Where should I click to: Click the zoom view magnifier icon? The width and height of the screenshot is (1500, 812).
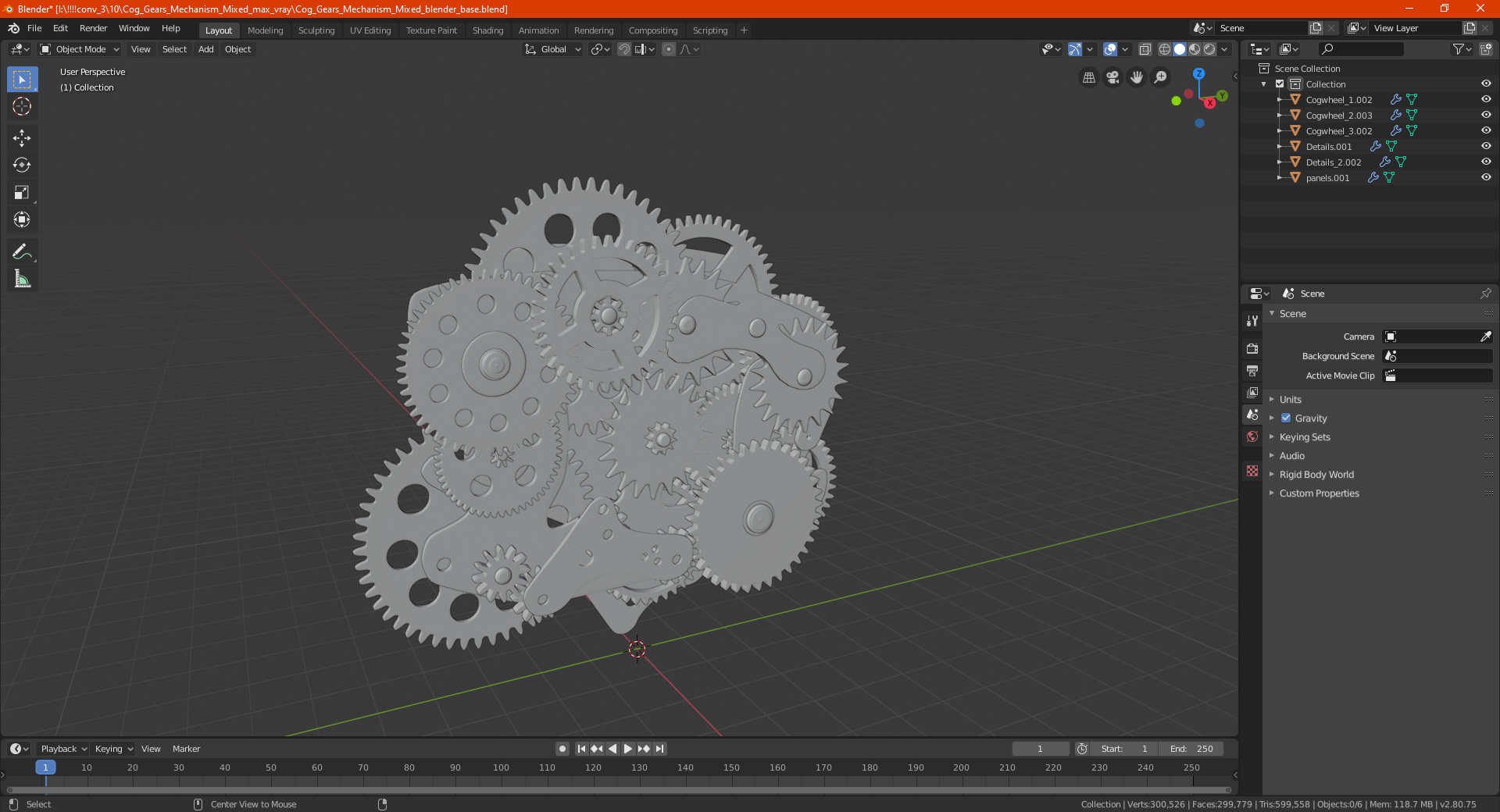(1161, 77)
